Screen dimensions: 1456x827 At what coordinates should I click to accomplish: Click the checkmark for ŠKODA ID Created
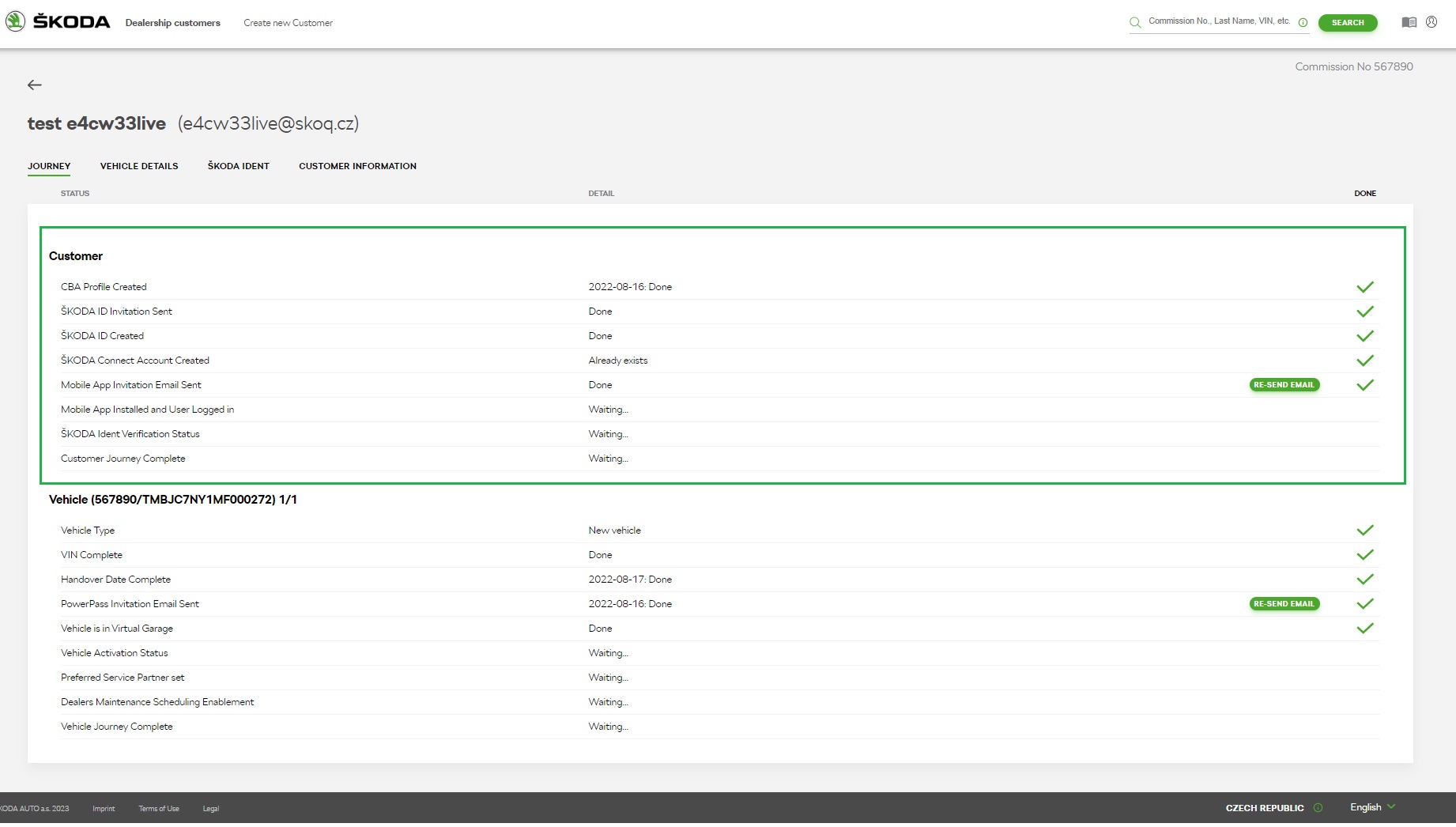tap(1365, 336)
